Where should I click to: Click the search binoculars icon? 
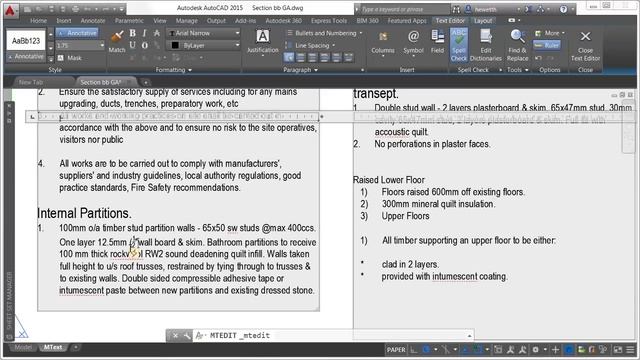click(x=456, y=9)
